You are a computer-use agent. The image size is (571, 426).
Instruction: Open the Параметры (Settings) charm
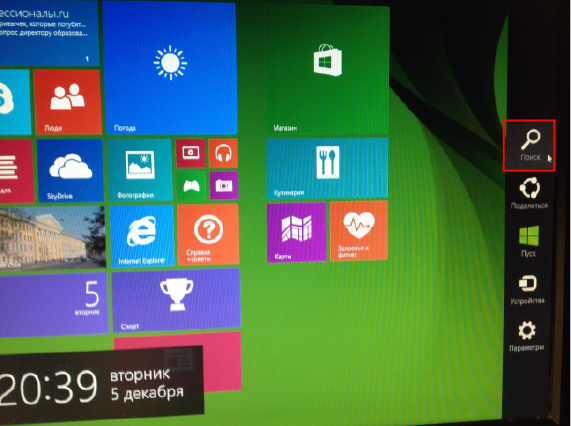click(527, 336)
